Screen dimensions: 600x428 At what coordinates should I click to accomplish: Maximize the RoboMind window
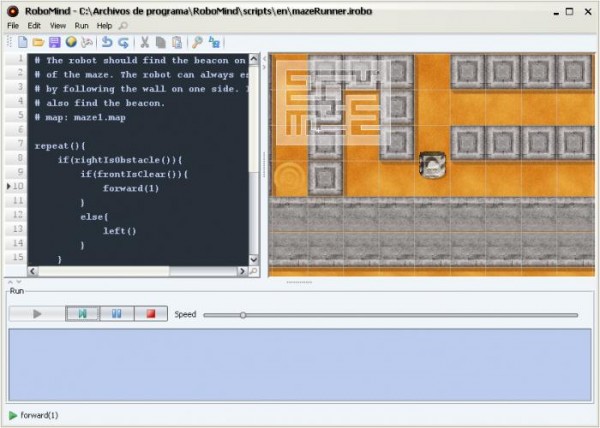click(569, 11)
